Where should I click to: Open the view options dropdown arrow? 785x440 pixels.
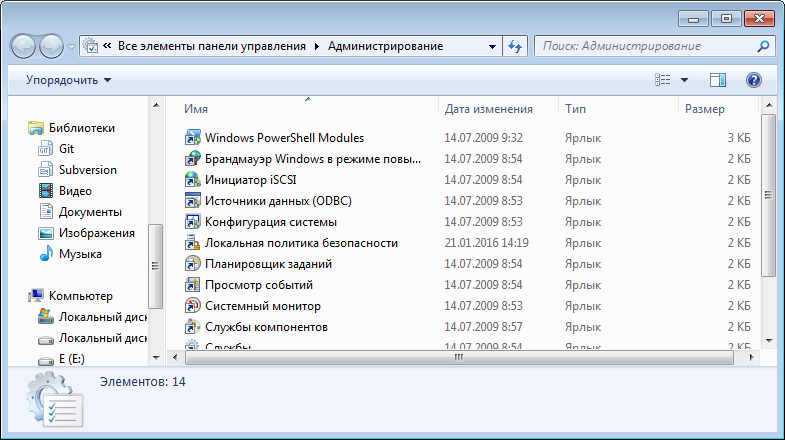pyautogui.click(x=684, y=80)
